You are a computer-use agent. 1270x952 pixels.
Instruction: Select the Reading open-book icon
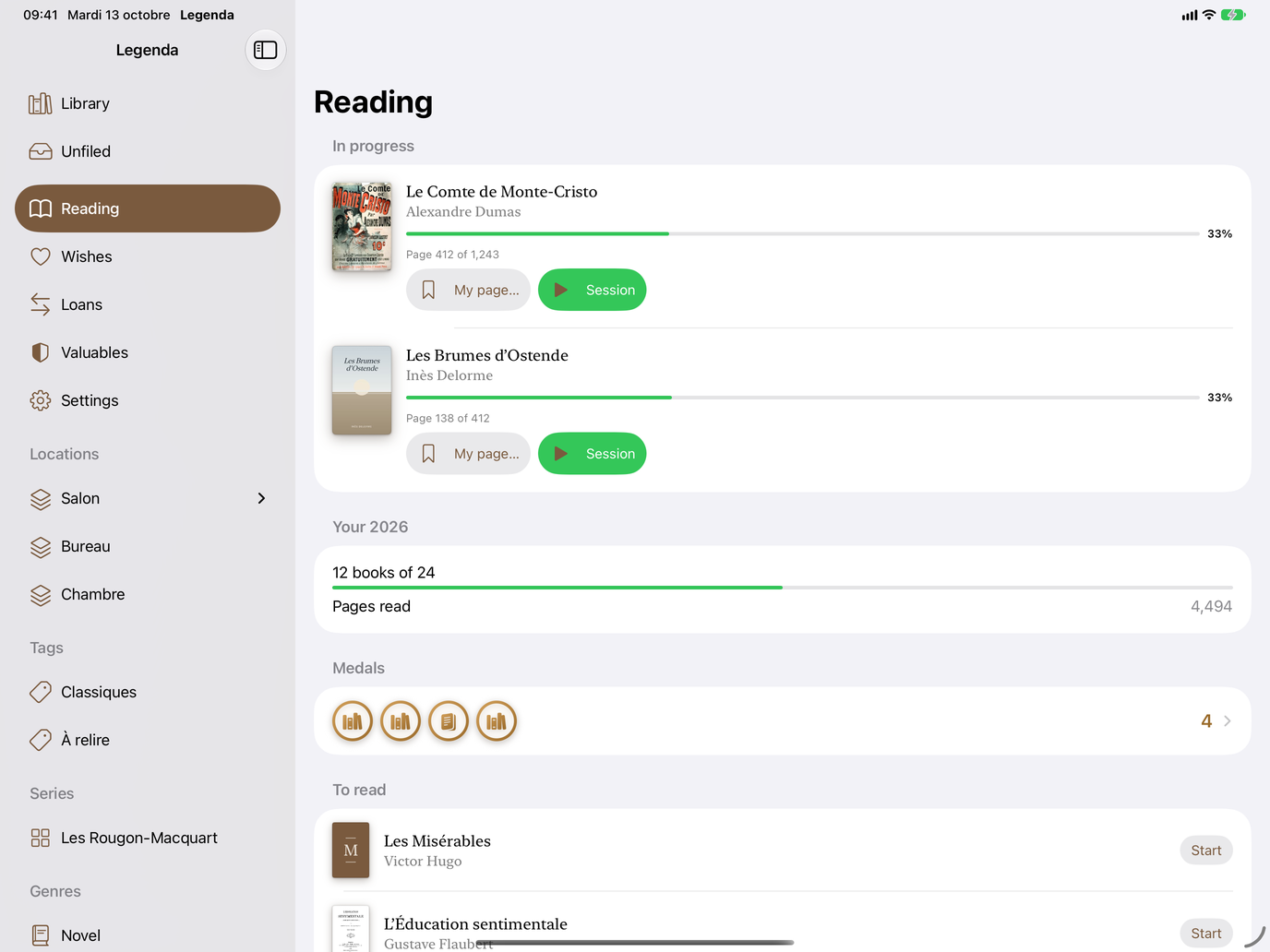40,208
